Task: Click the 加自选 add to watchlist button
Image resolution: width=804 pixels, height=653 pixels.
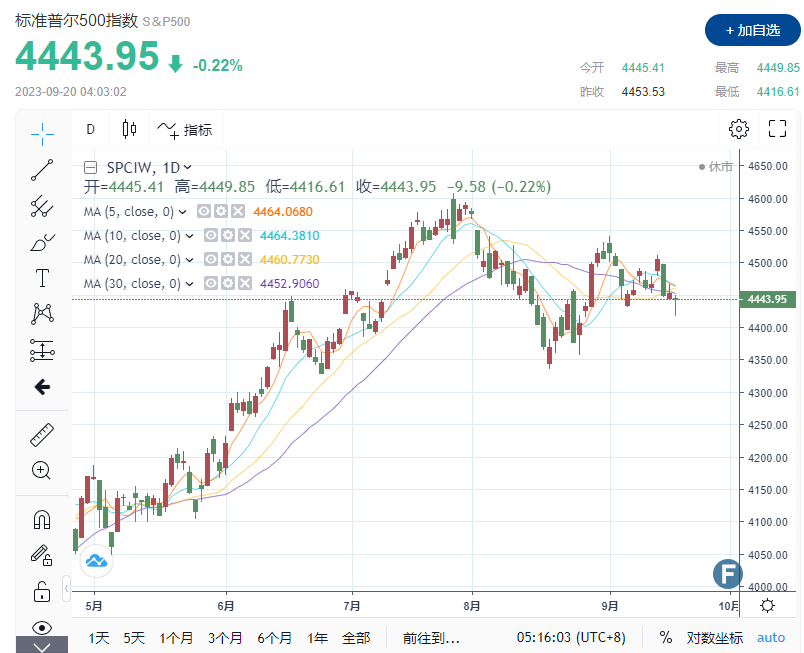Action: point(752,30)
